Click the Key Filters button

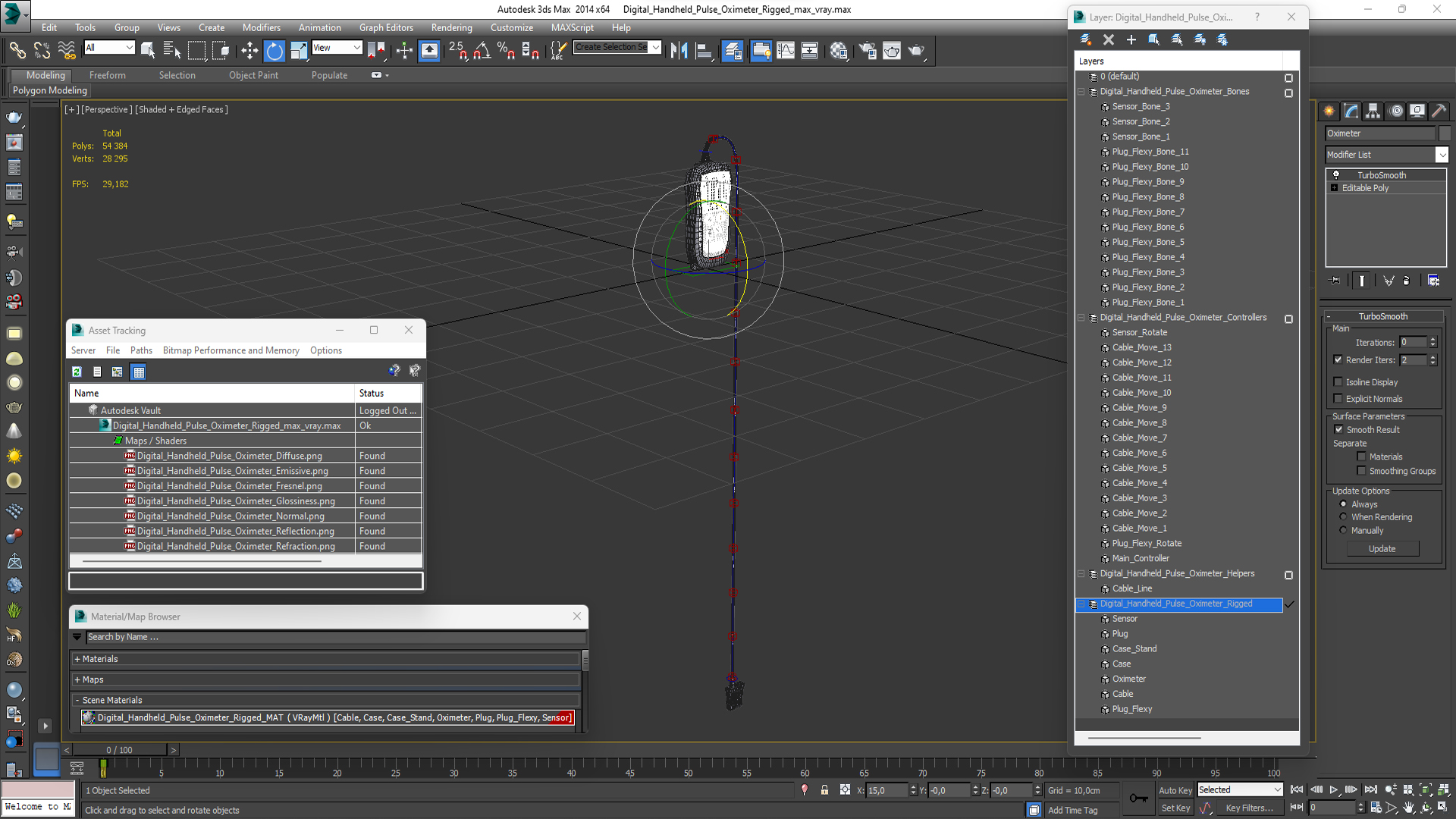1249,808
